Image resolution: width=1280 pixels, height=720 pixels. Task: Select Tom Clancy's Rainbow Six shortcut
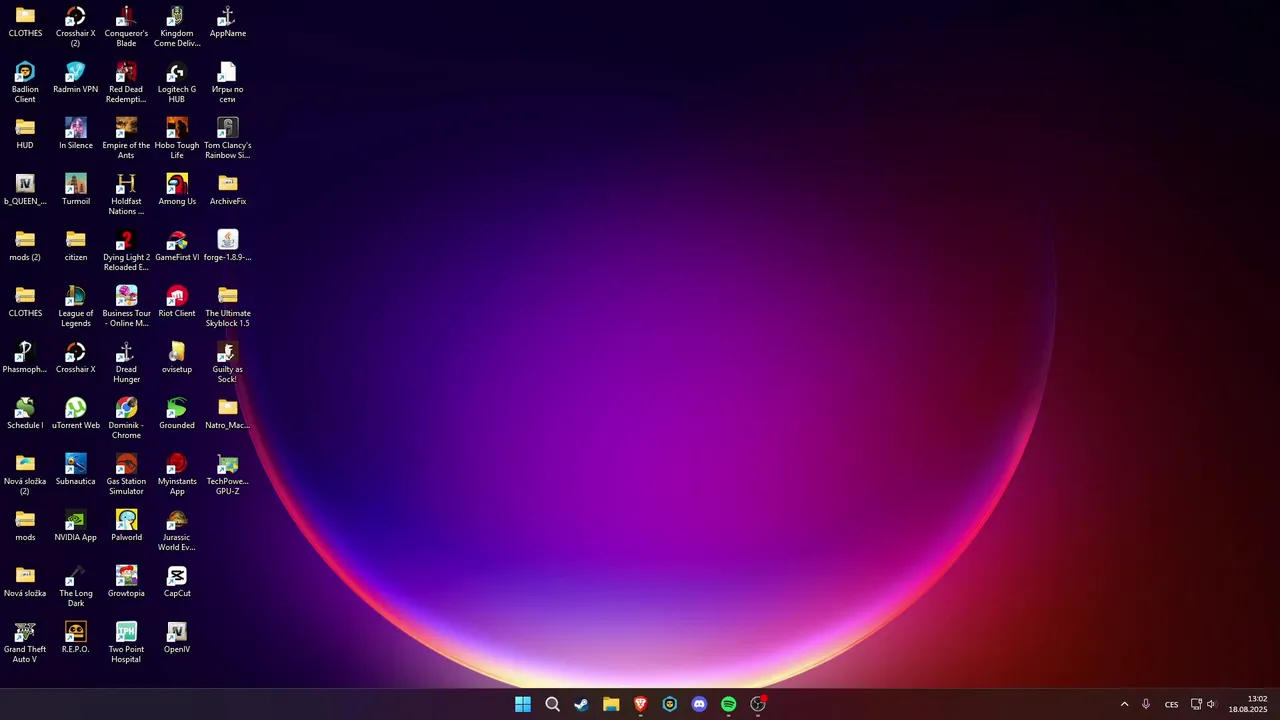coord(228,139)
